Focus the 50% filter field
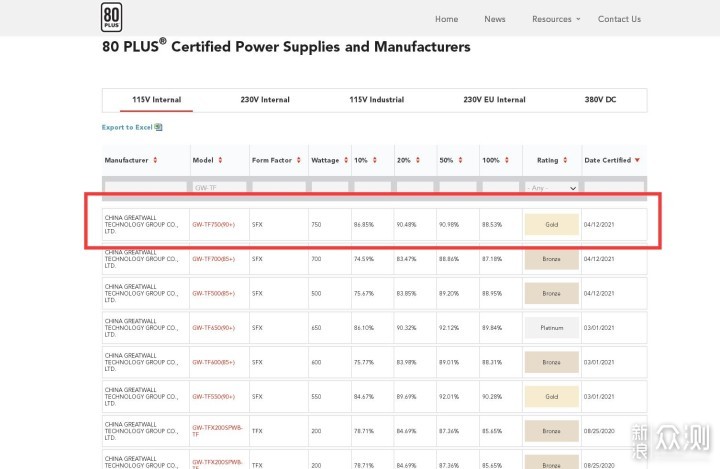The height and width of the screenshot is (469, 720). click(458, 187)
